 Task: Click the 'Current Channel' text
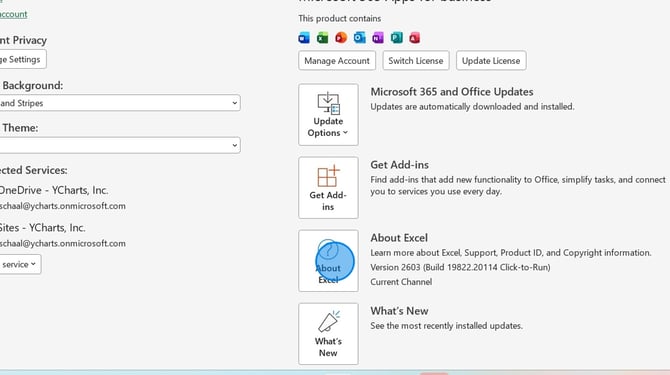pos(401,282)
